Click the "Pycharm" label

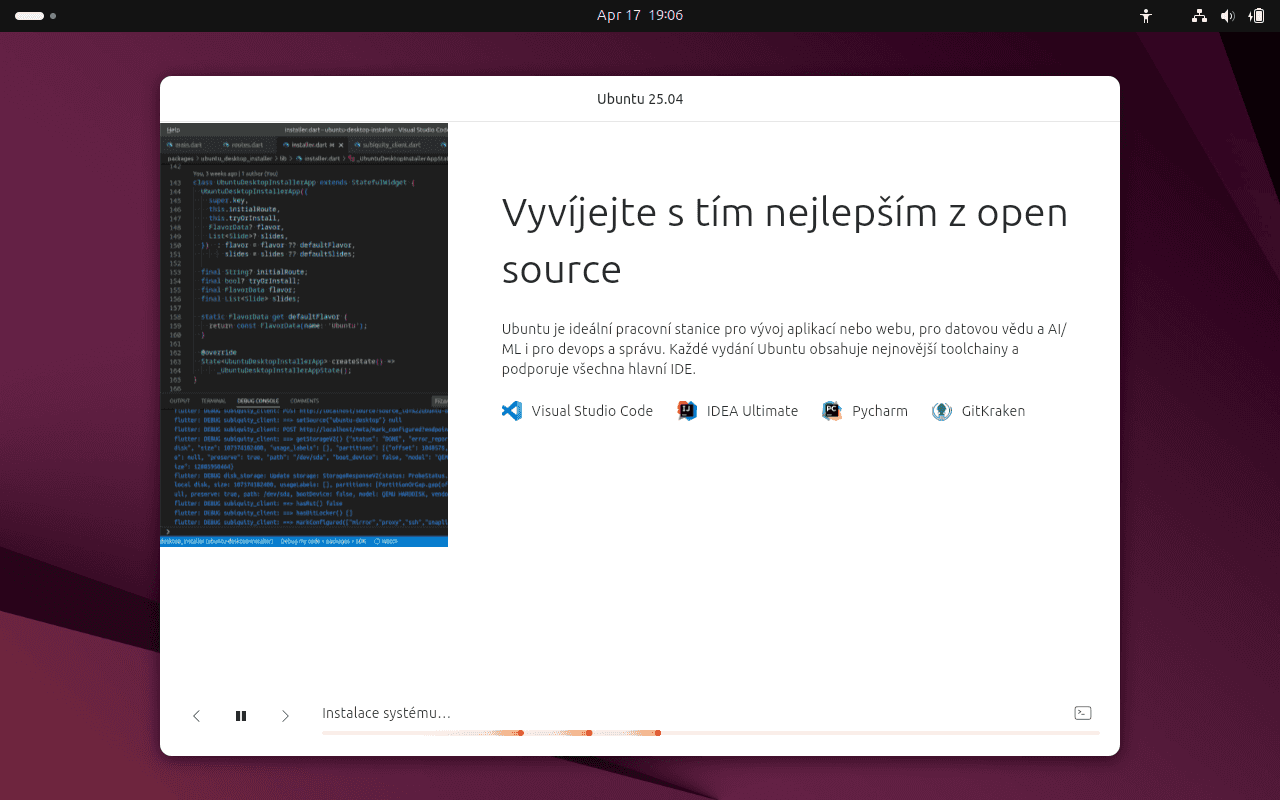tap(880, 411)
